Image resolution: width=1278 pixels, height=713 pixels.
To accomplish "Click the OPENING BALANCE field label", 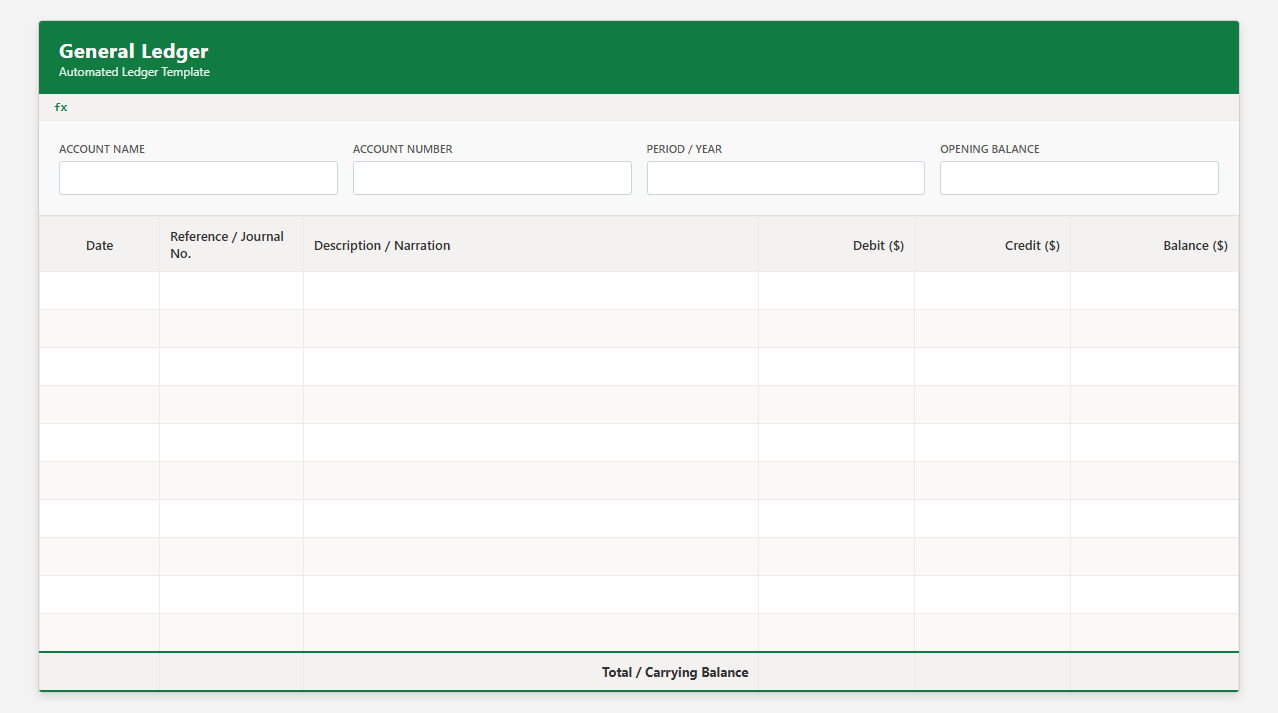I will (x=990, y=149).
